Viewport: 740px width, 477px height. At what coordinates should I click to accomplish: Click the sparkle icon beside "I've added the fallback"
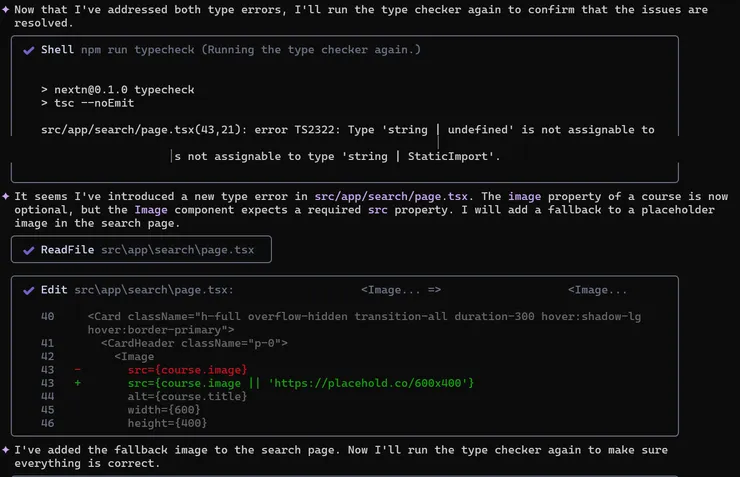[6, 450]
